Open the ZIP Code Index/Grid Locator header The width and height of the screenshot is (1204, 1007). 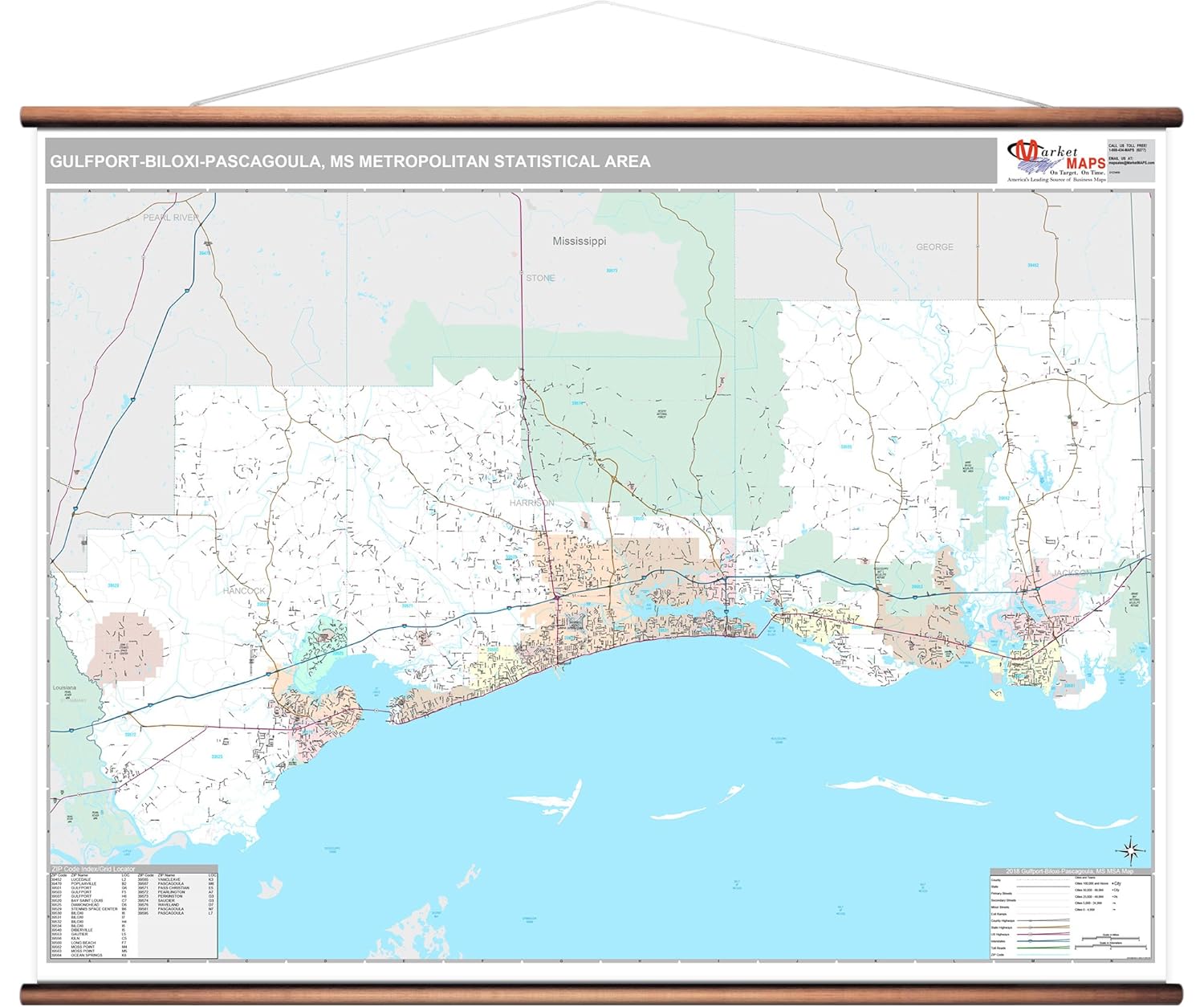click(x=93, y=869)
